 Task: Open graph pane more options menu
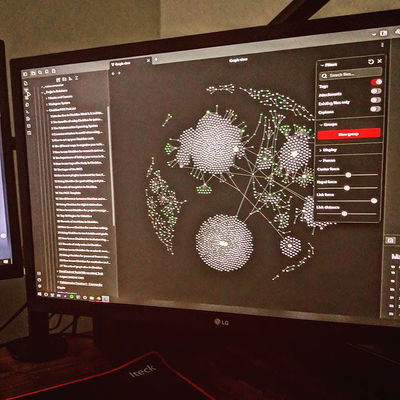click(383, 45)
